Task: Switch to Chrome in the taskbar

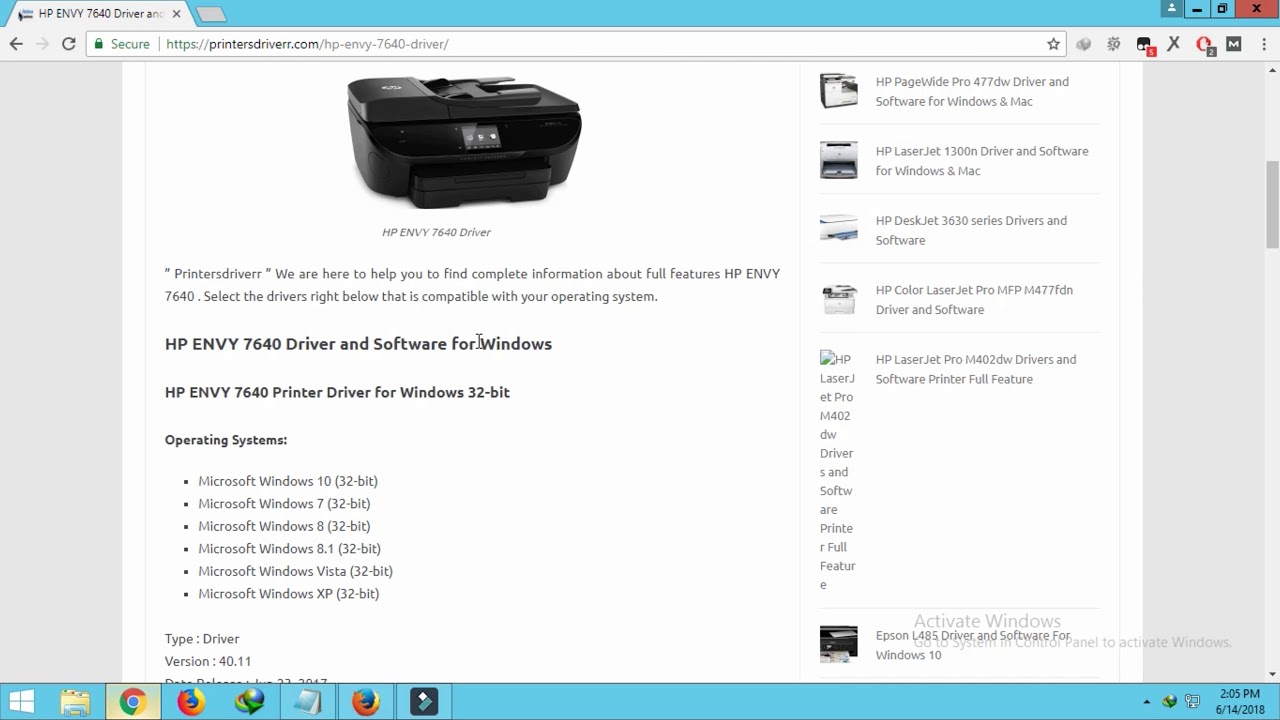Action: pos(132,702)
